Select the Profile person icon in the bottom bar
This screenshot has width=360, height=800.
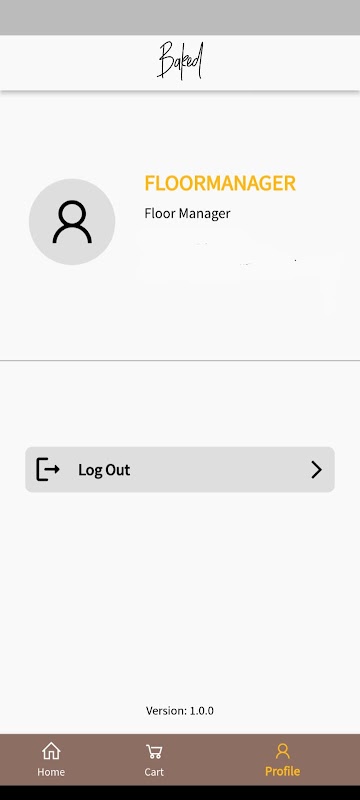point(282,751)
